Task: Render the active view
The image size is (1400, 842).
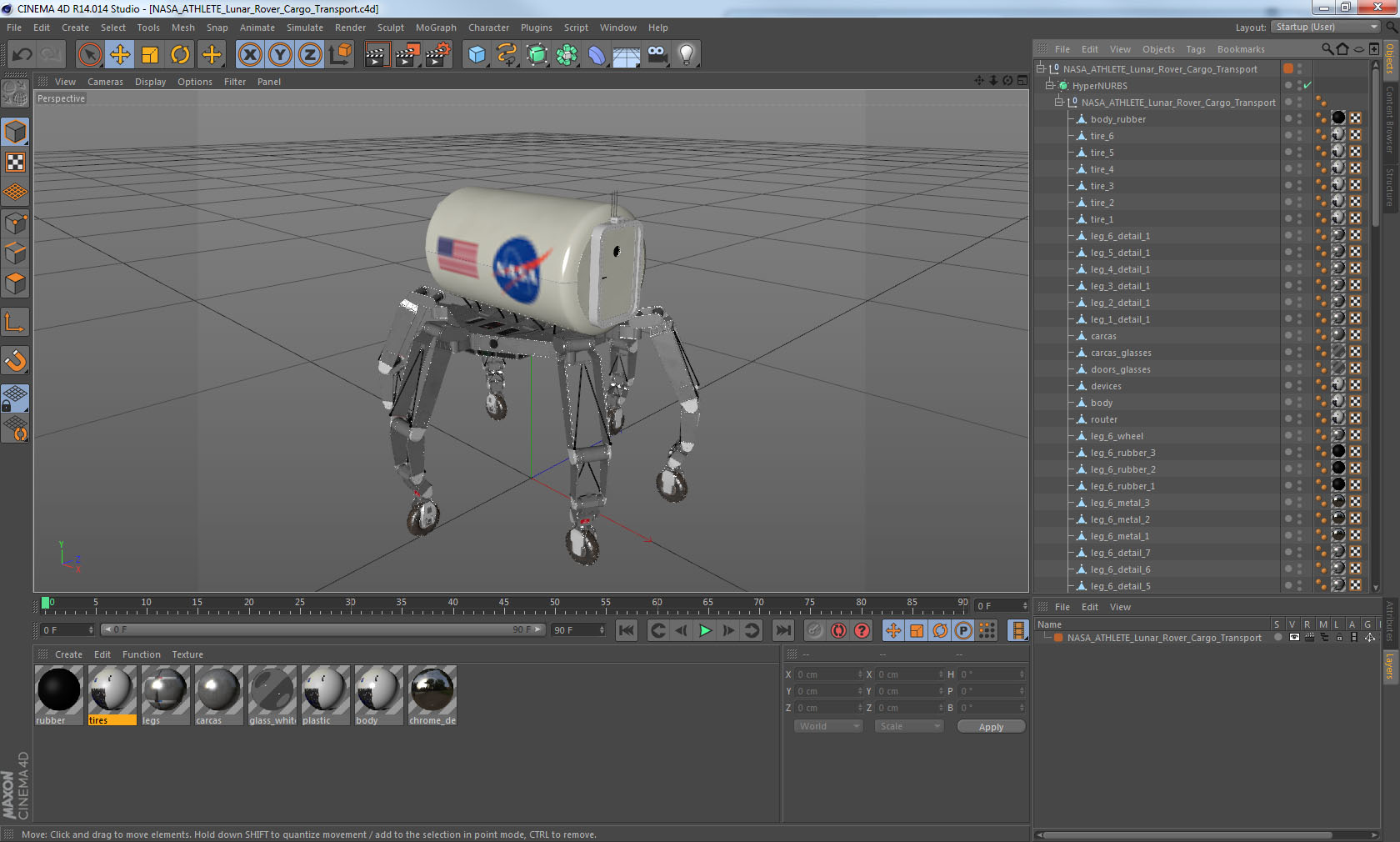Action: [377, 55]
